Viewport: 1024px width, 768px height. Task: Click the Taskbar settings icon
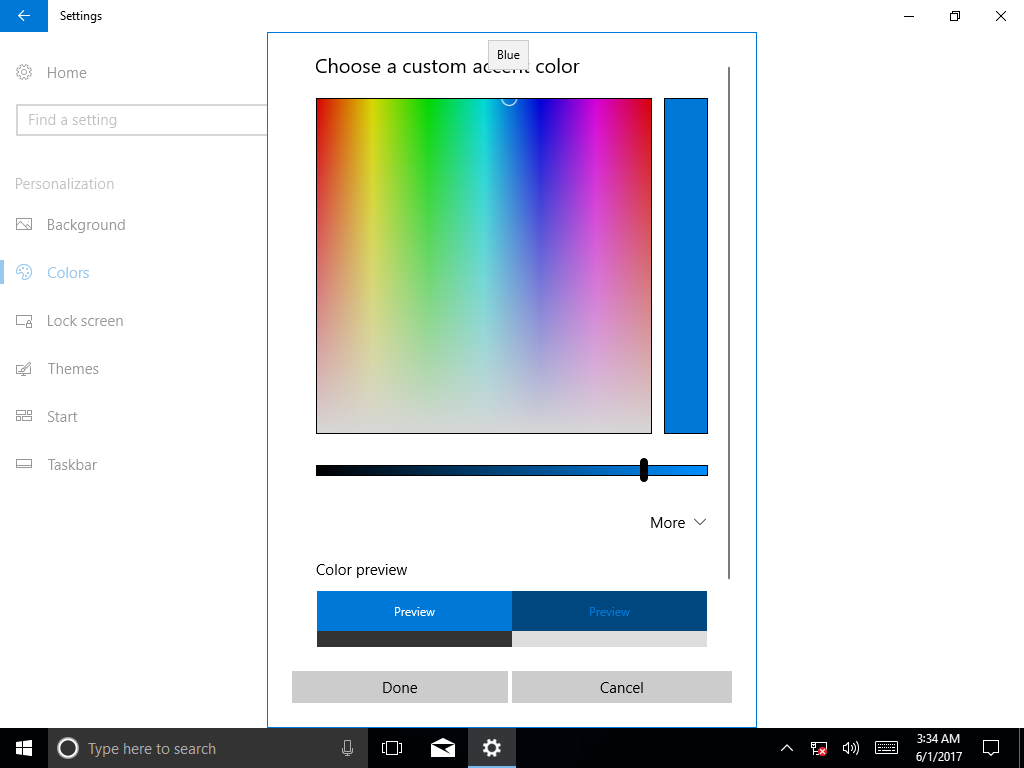tap(24, 464)
